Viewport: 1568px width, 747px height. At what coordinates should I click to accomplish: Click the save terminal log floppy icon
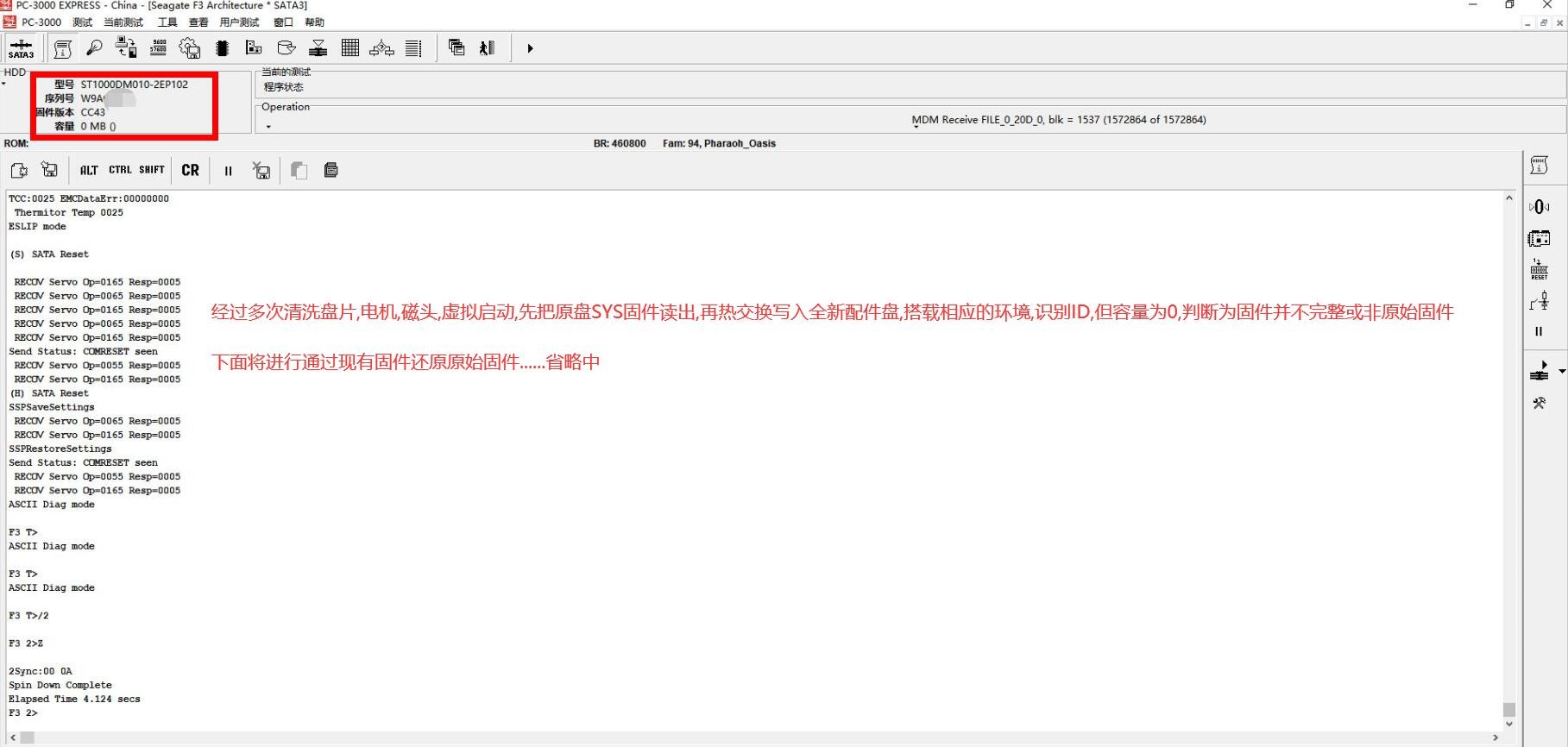50,170
